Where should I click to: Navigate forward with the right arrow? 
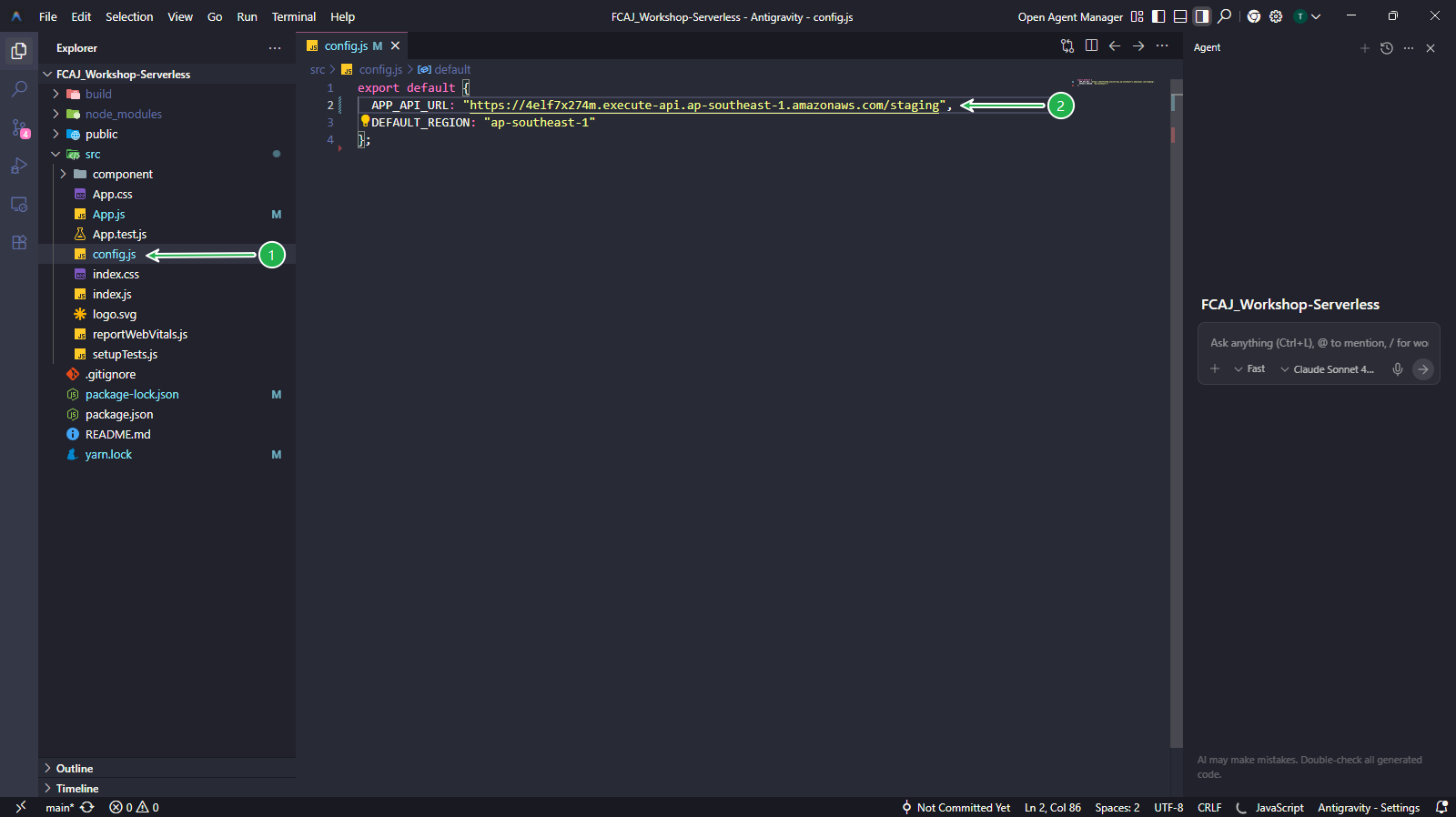click(1138, 45)
